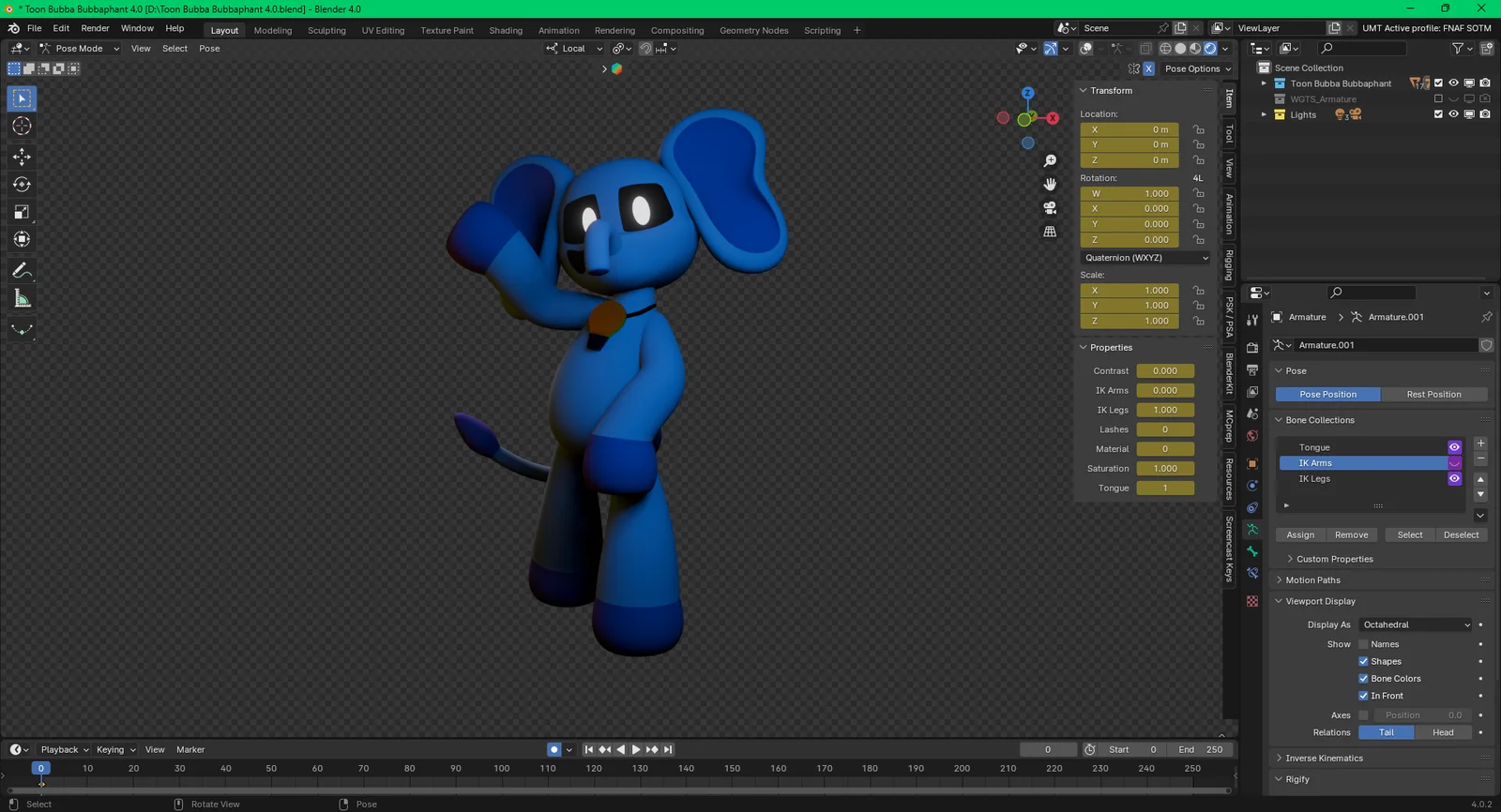Open the Output properties tab icon
The width and height of the screenshot is (1501, 812).
1252,370
